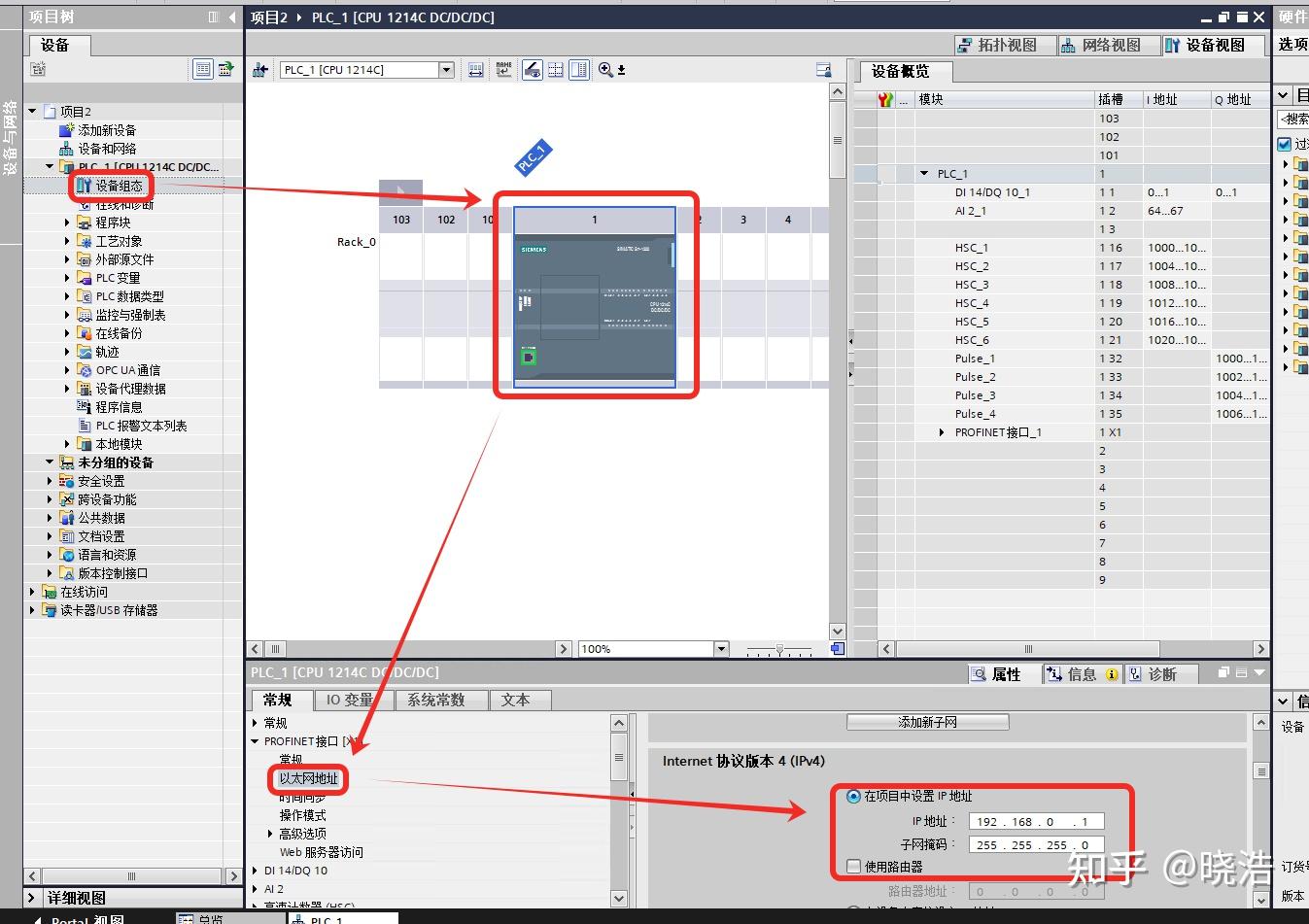Click the 在线备份 tree icon

(85, 333)
